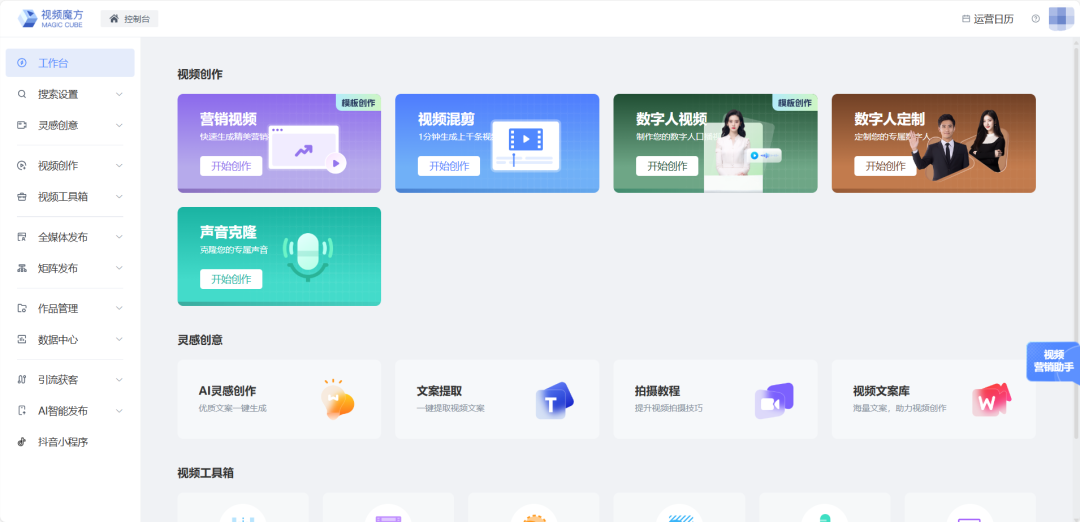
Task: Open the floating 视频营销助手 widget
Action: point(1053,361)
